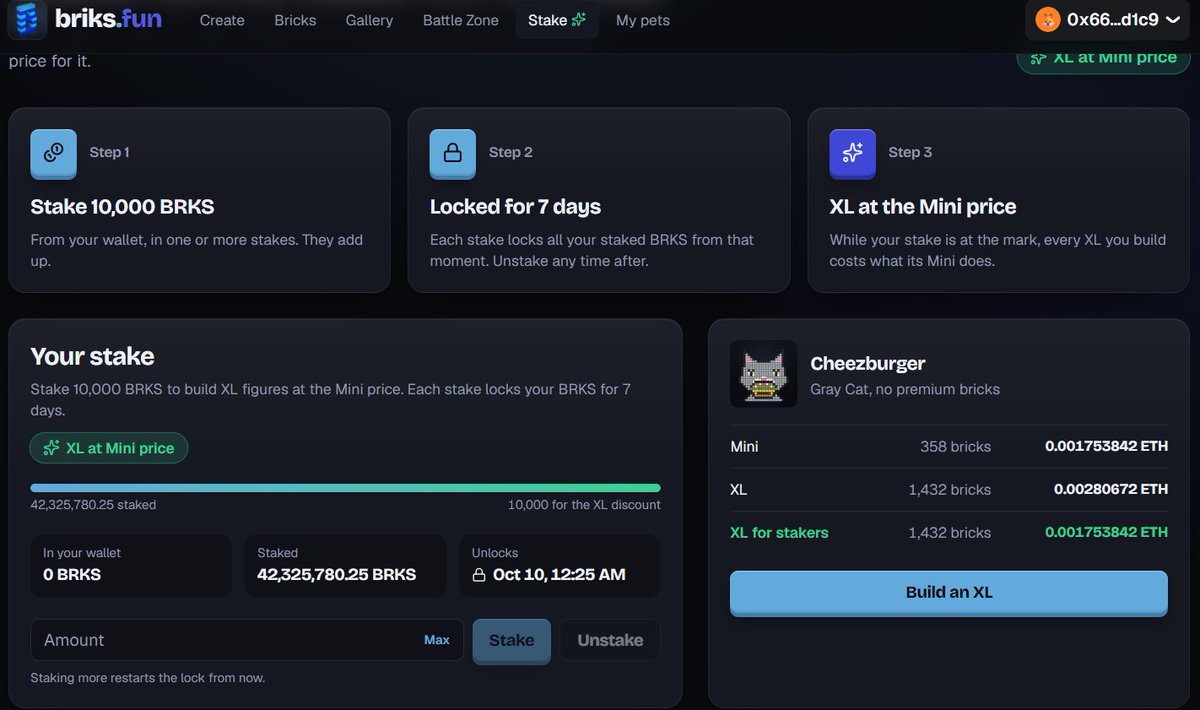
Task: Click the staking progress bar
Action: click(346, 488)
